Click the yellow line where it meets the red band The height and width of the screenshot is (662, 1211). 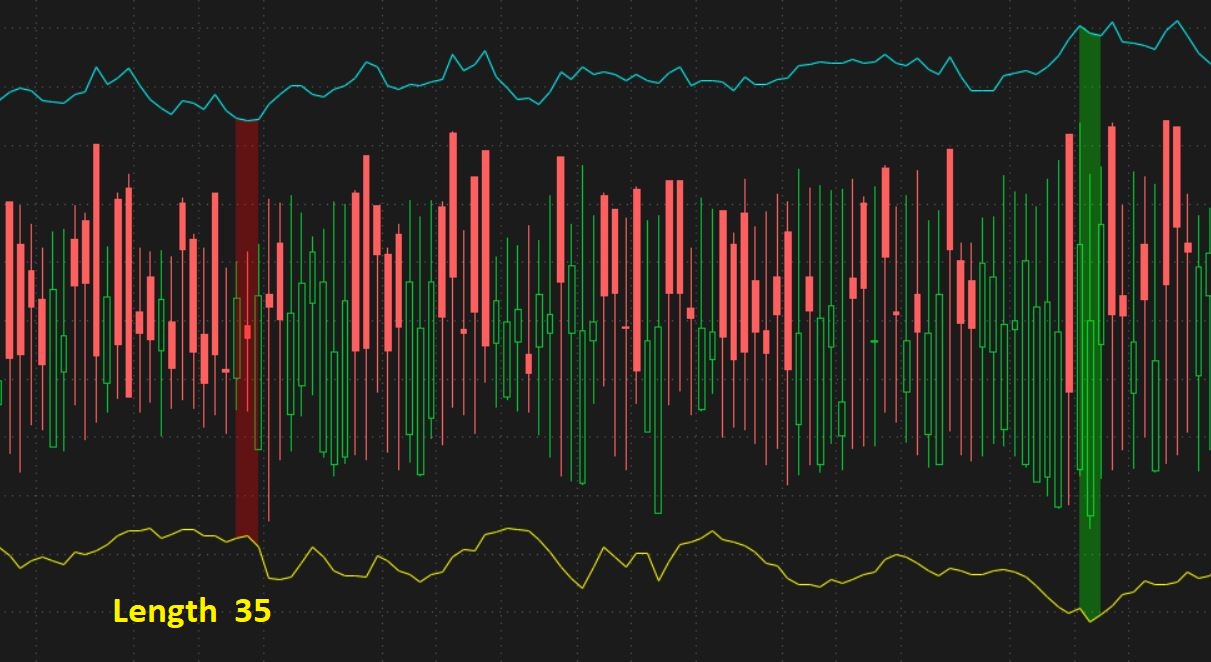(x=248, y=538)
